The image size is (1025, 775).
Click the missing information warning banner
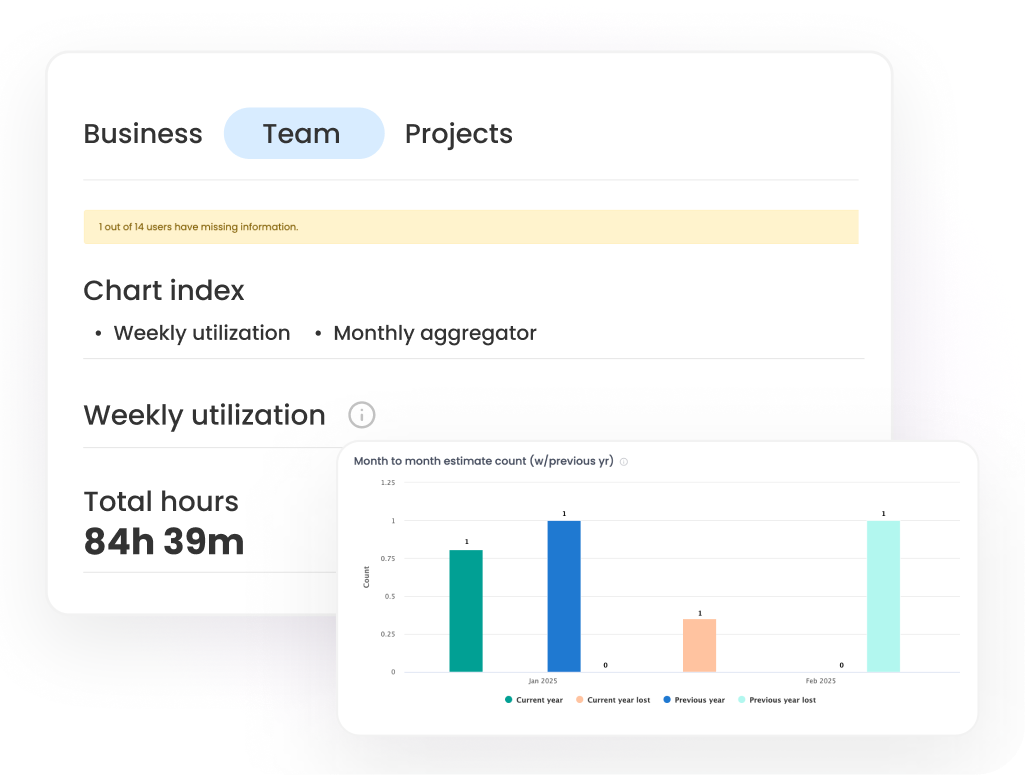(x=470, y=227)
